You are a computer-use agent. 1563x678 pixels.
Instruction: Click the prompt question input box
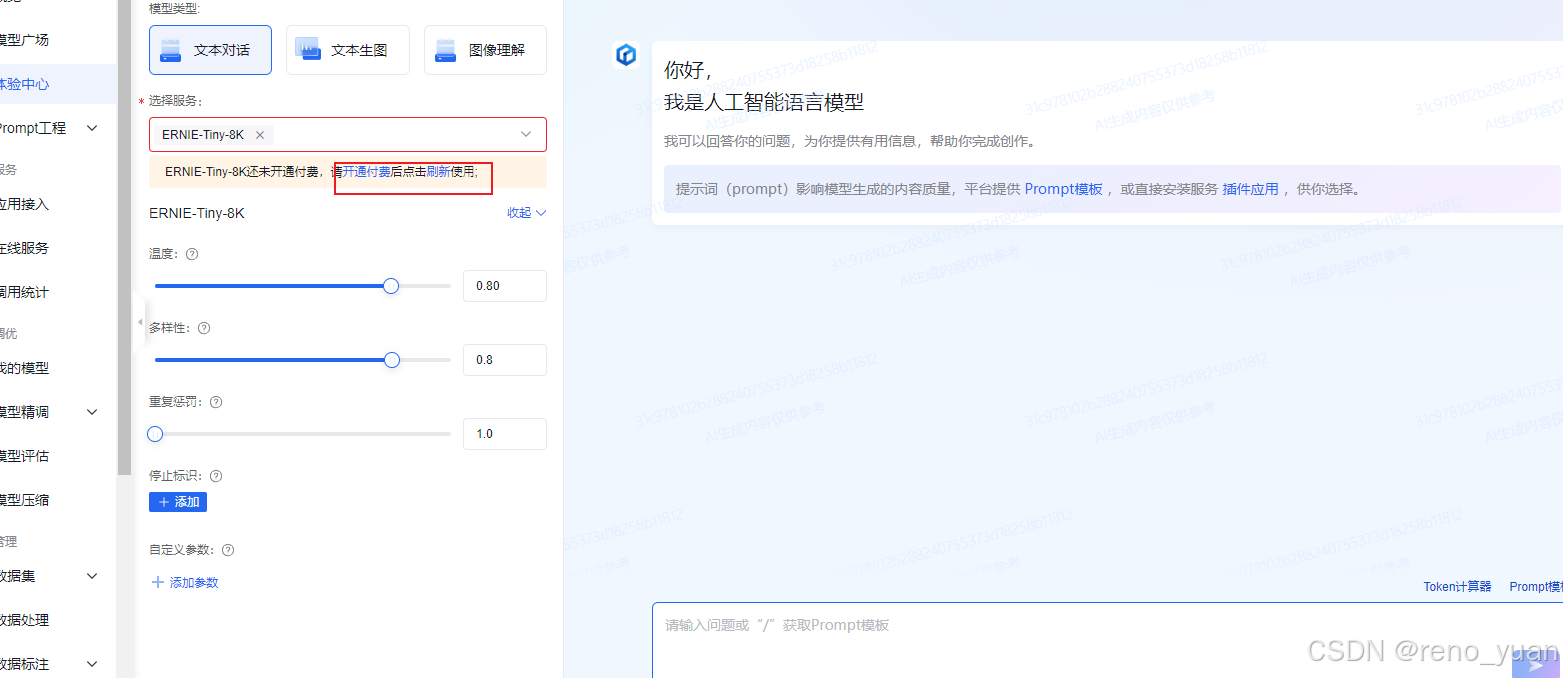point(1107,640)
